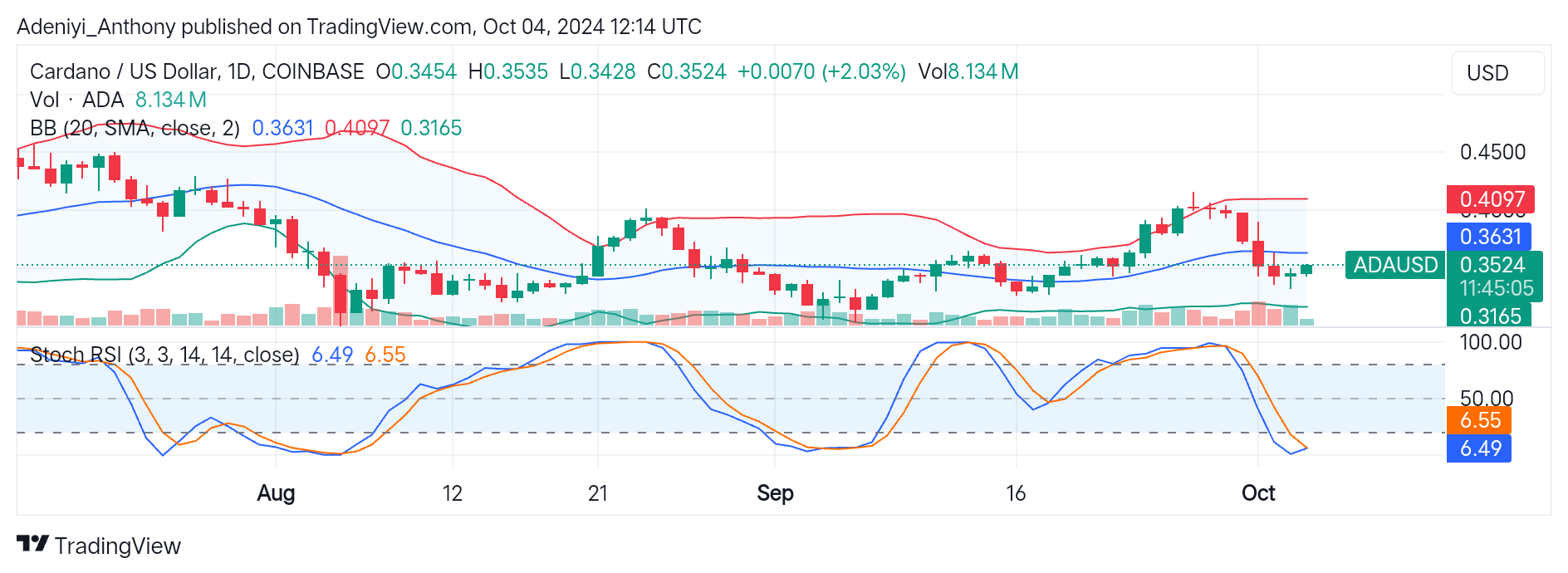The image size is (1568, 573).
Task: Click the 50.00 oscillator axis label
Action: 1487,398
